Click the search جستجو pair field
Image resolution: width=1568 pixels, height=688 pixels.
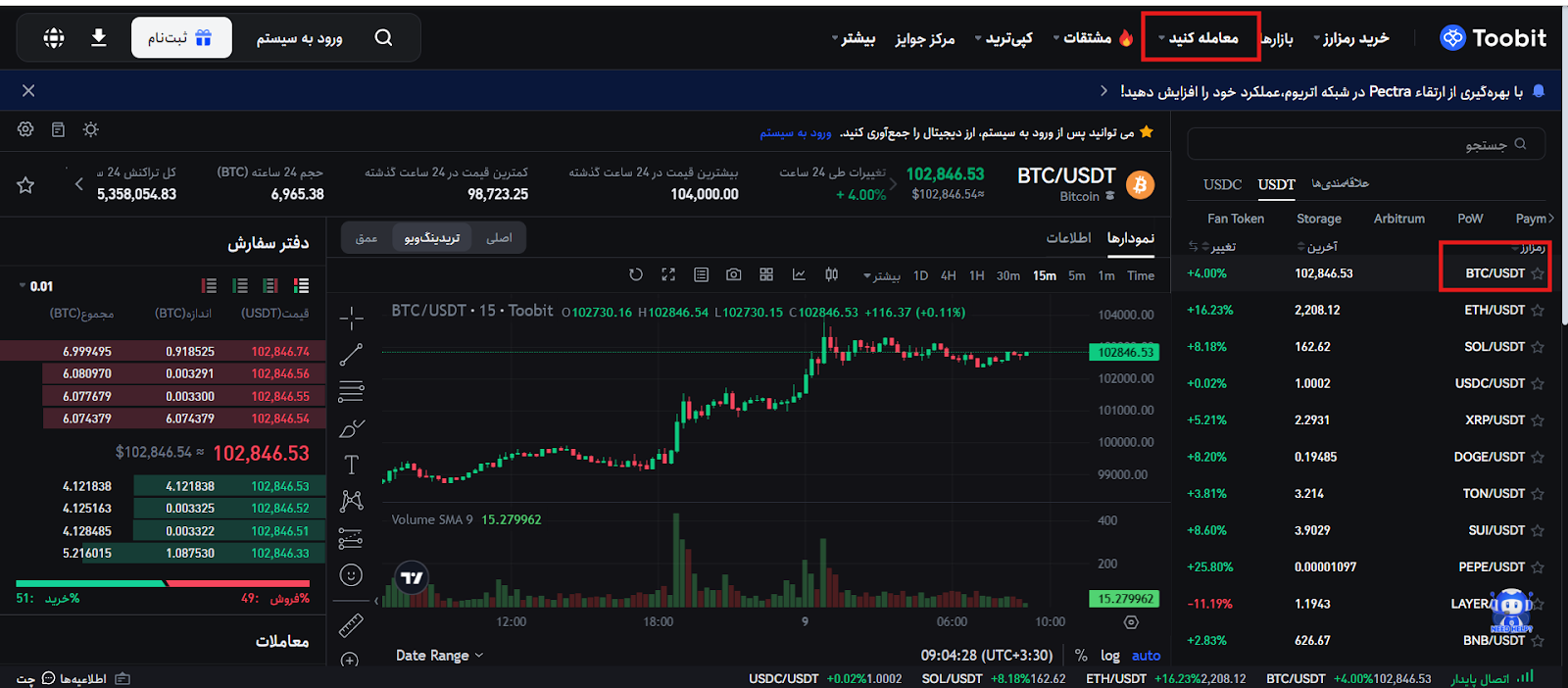pyautogui.click(x=1366, y=144)
